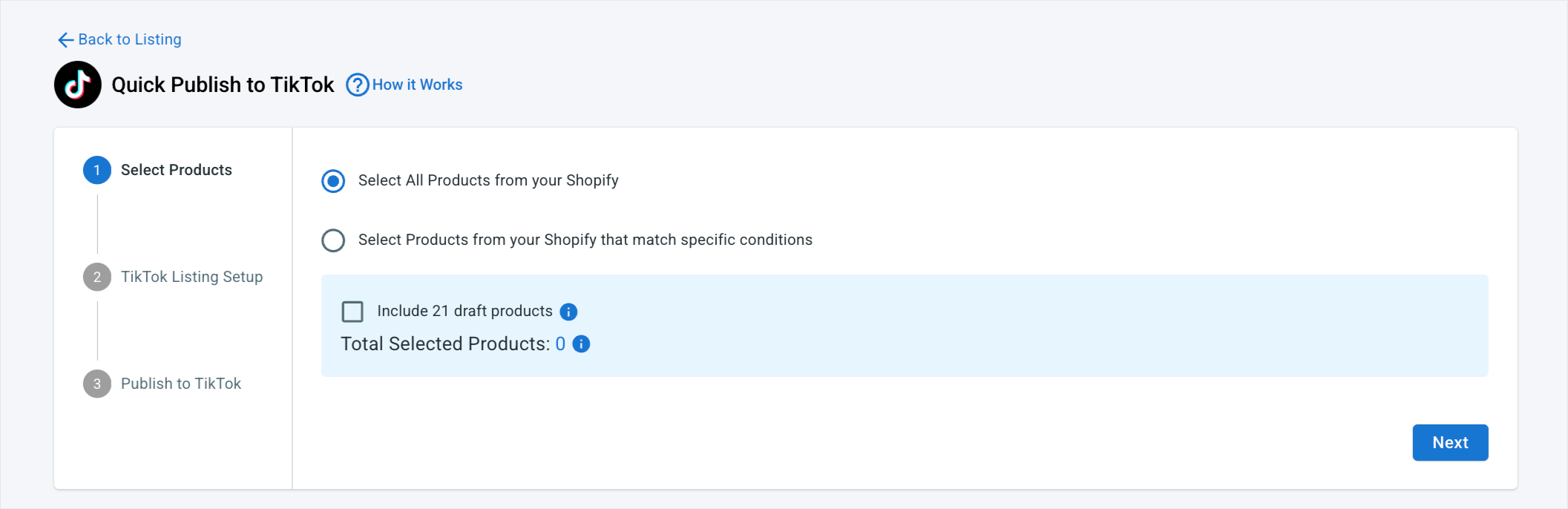Image resolution: width=1568 pixels, height=509 pixels.
Task: Click the Total Selected Products count number
Action: point(560,344)
